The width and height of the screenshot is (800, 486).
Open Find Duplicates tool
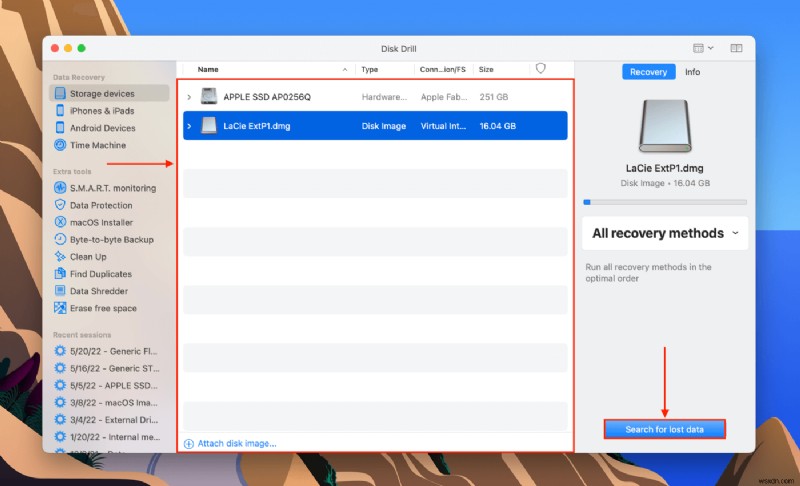tap(101, 274)
